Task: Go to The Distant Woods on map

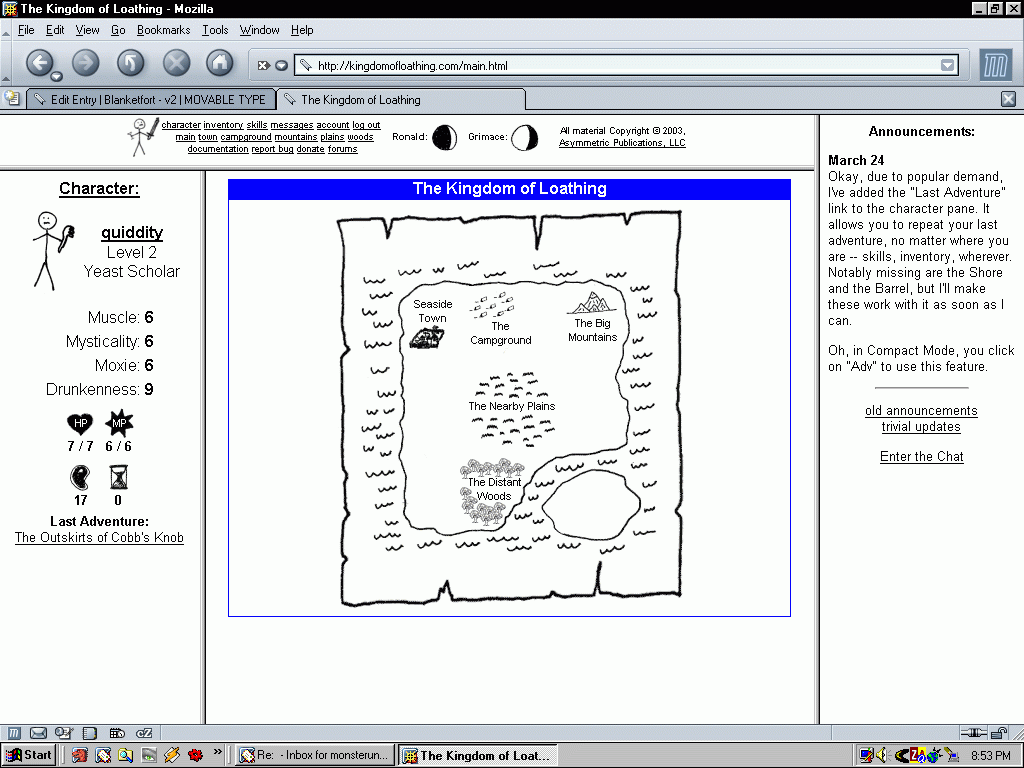Action: click(493, 490)
